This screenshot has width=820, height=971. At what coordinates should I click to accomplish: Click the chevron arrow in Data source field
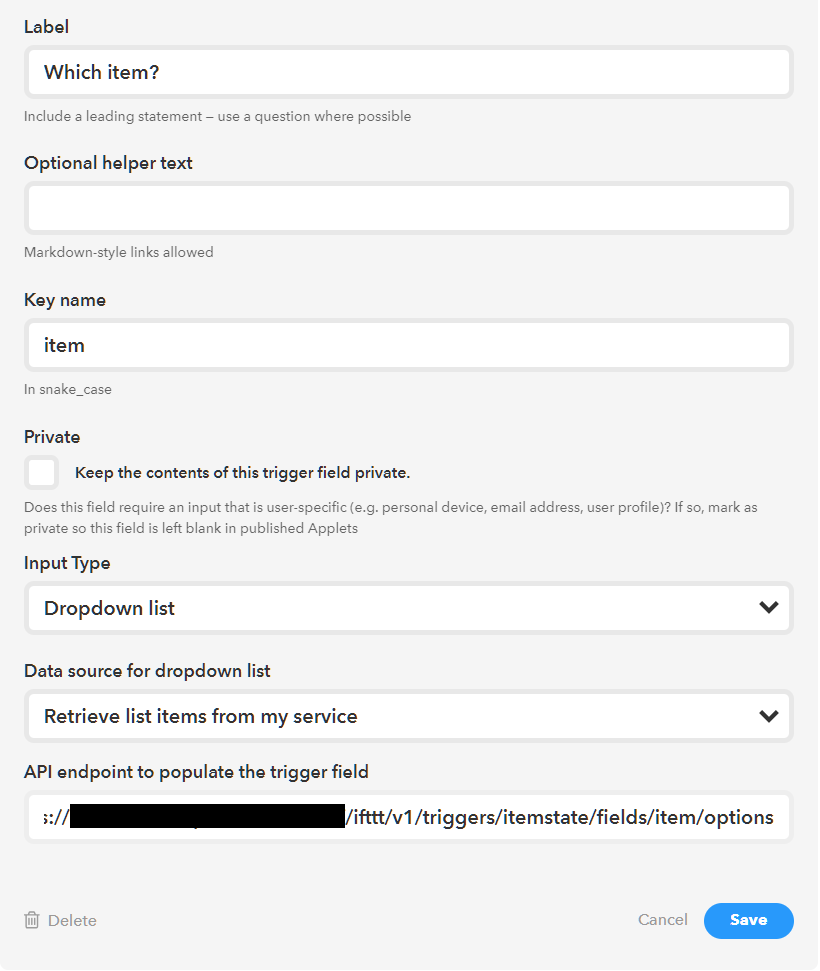click(x=768, y=716)
